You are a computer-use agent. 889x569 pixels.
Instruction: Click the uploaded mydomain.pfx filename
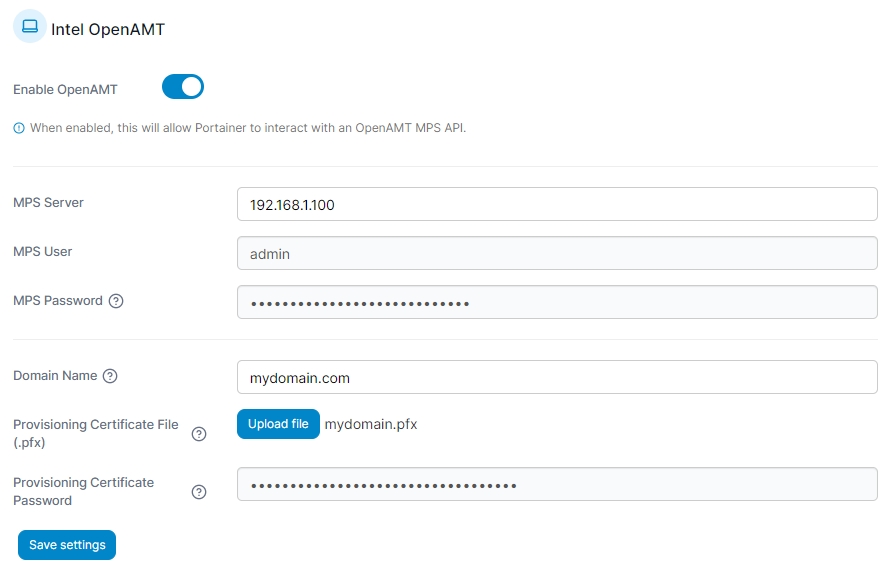tap(371, 424)
